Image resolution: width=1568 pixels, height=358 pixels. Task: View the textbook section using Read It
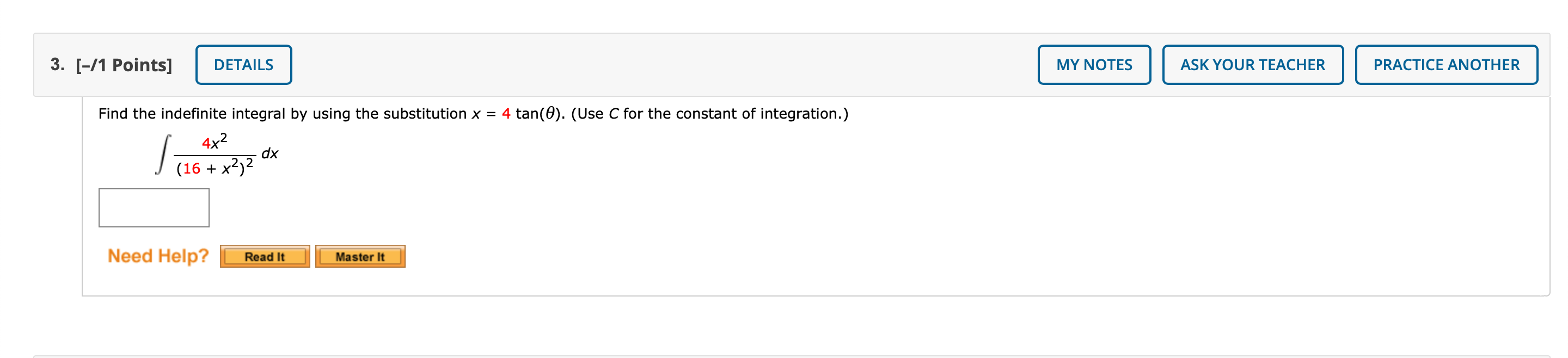264,256
